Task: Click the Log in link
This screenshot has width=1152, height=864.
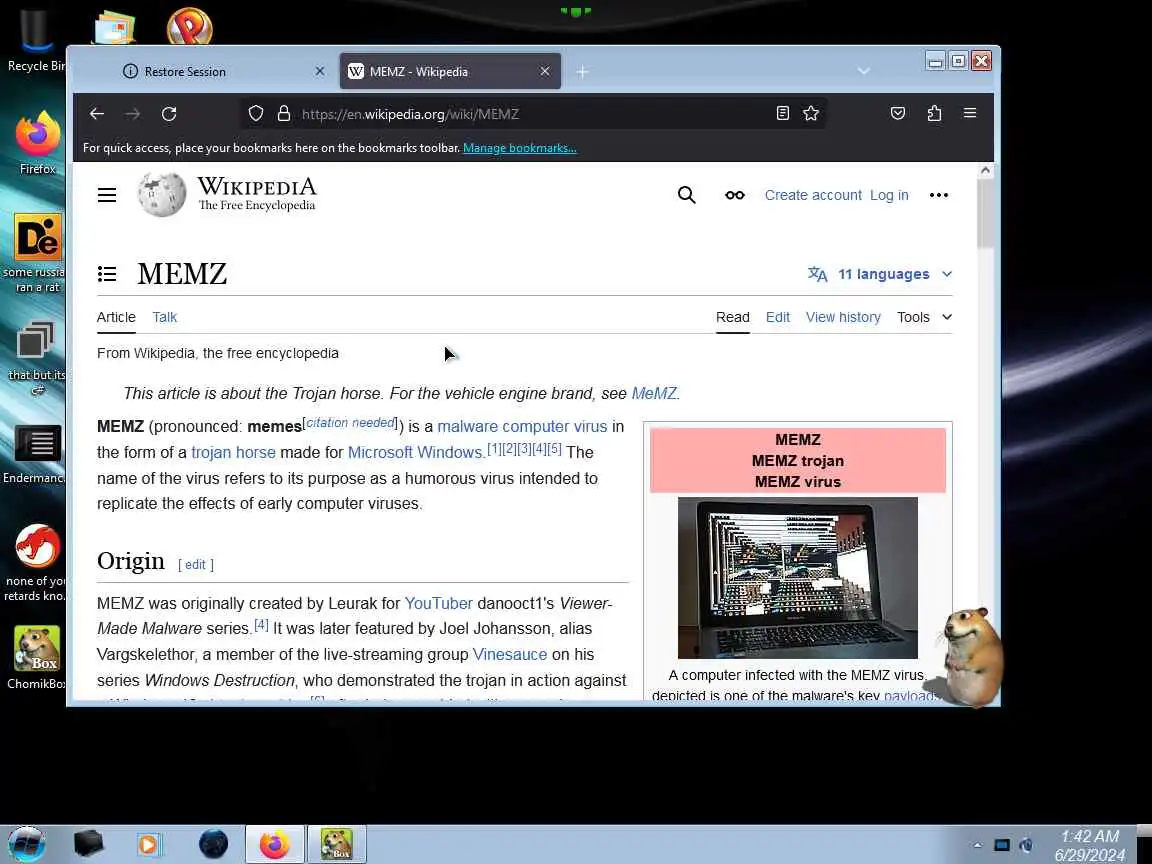Action: 889,195
